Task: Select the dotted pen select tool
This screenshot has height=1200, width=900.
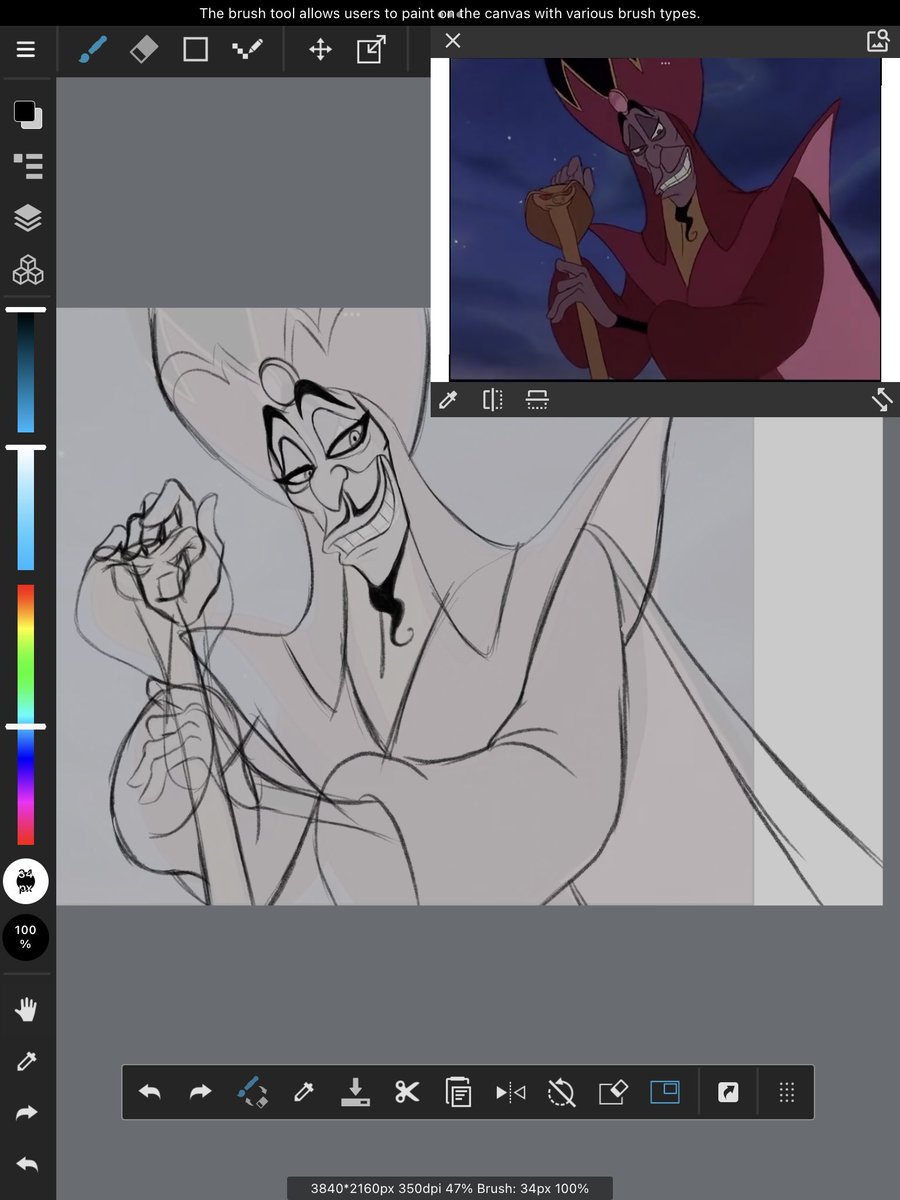Action: coord(247,49)
